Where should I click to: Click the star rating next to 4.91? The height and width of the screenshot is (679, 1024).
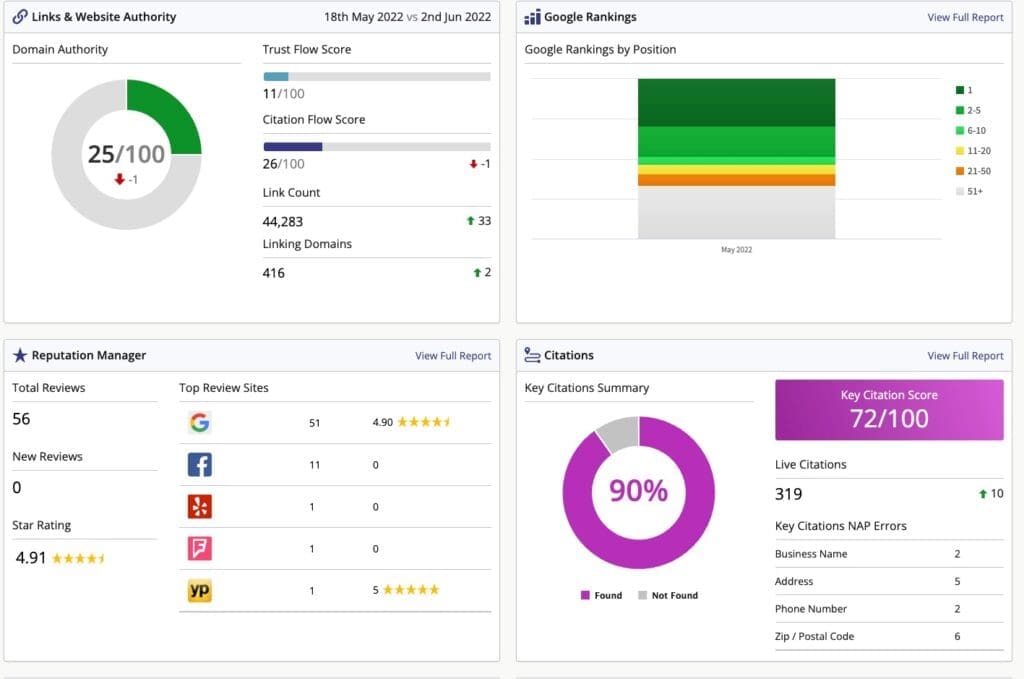pos(78,558)
